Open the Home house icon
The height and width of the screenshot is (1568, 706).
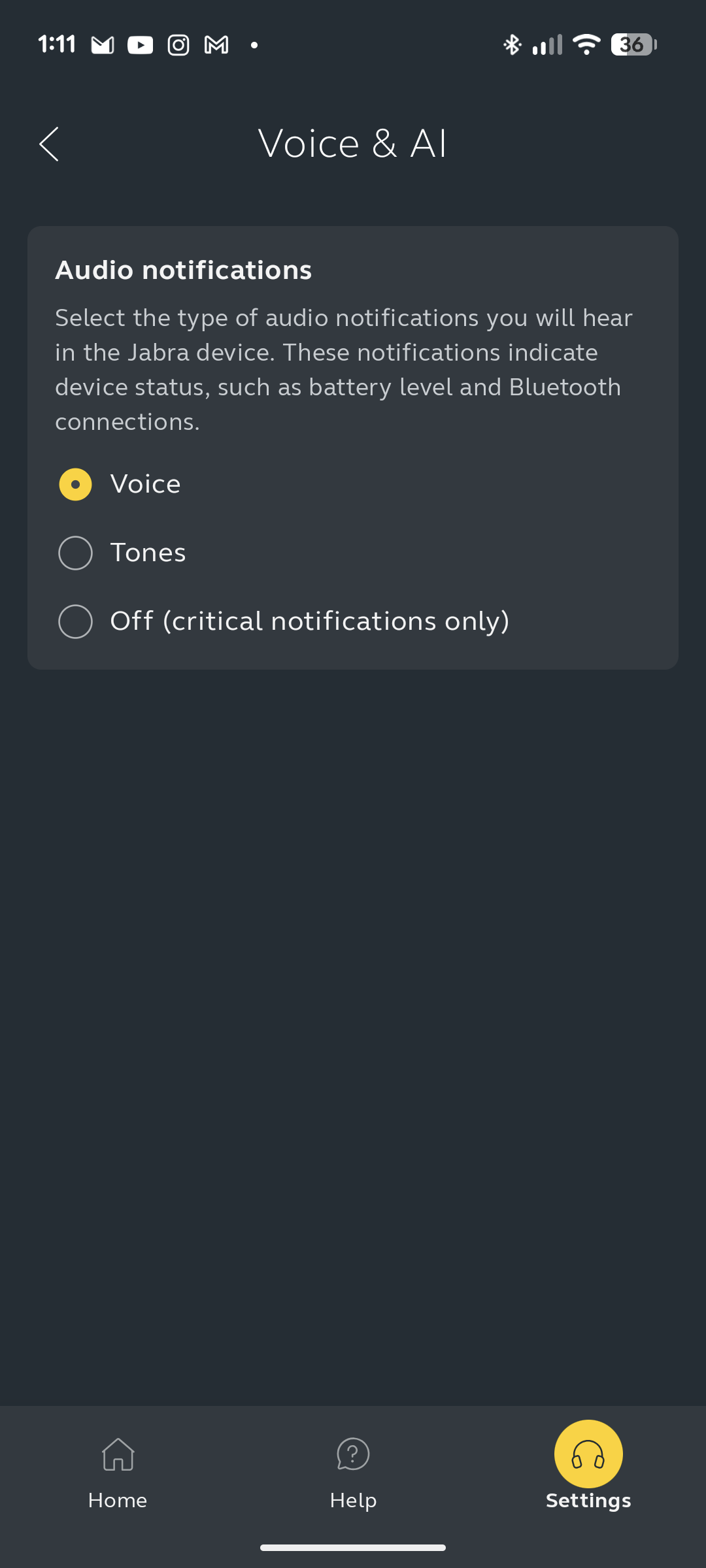pos(118,1454)
